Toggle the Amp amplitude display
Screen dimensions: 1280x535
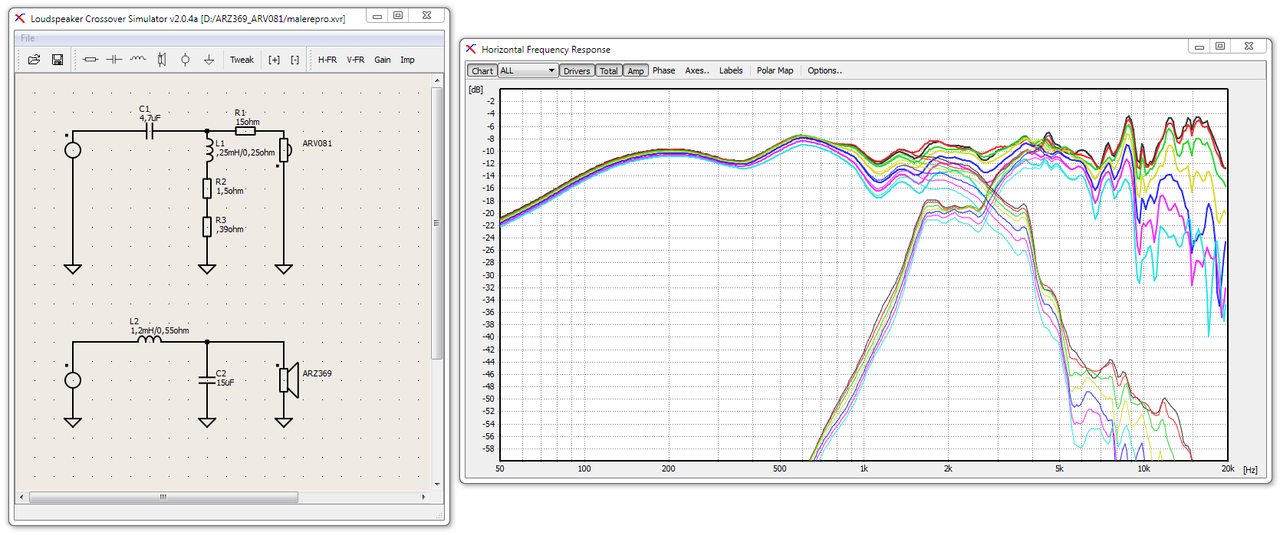636,71
